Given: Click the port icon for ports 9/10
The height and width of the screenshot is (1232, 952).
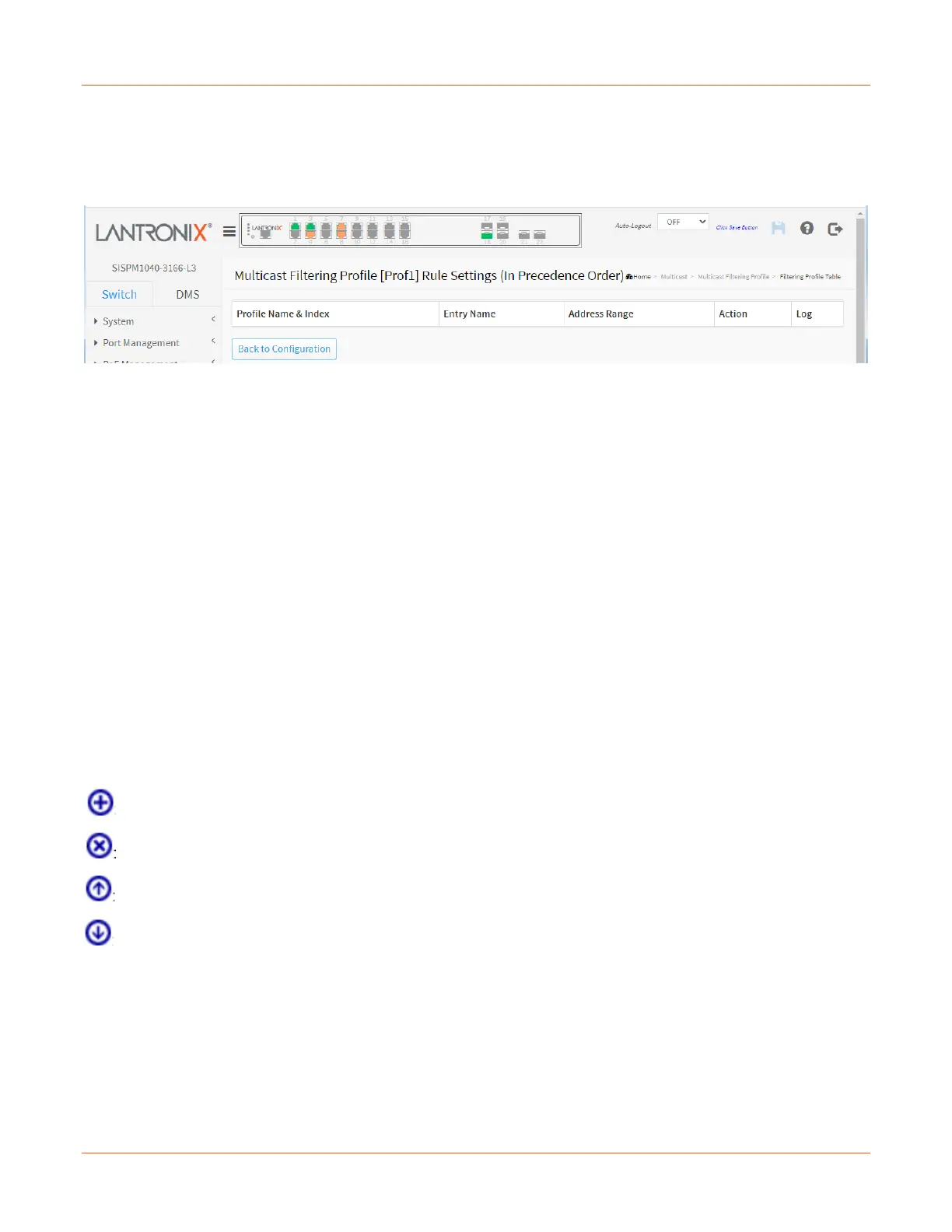Looking at the screenshot, I should [x=357, y=230].
